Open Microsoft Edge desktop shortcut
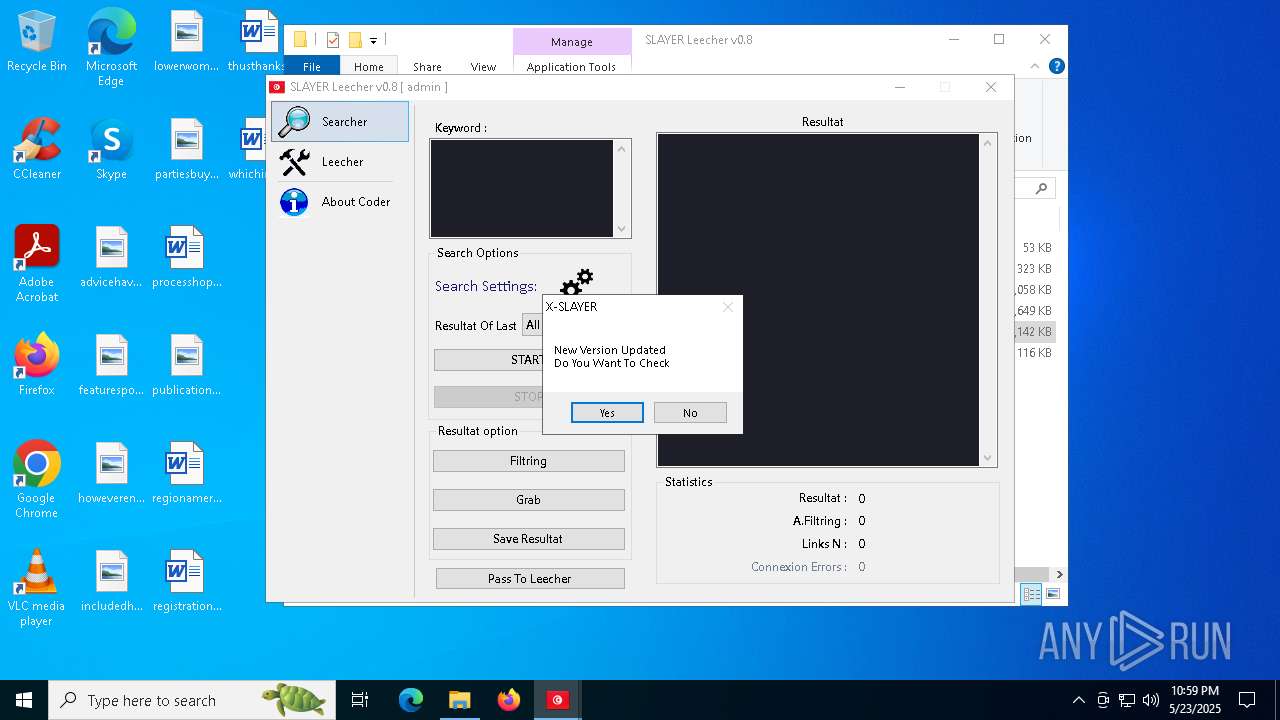 (111, 49)
